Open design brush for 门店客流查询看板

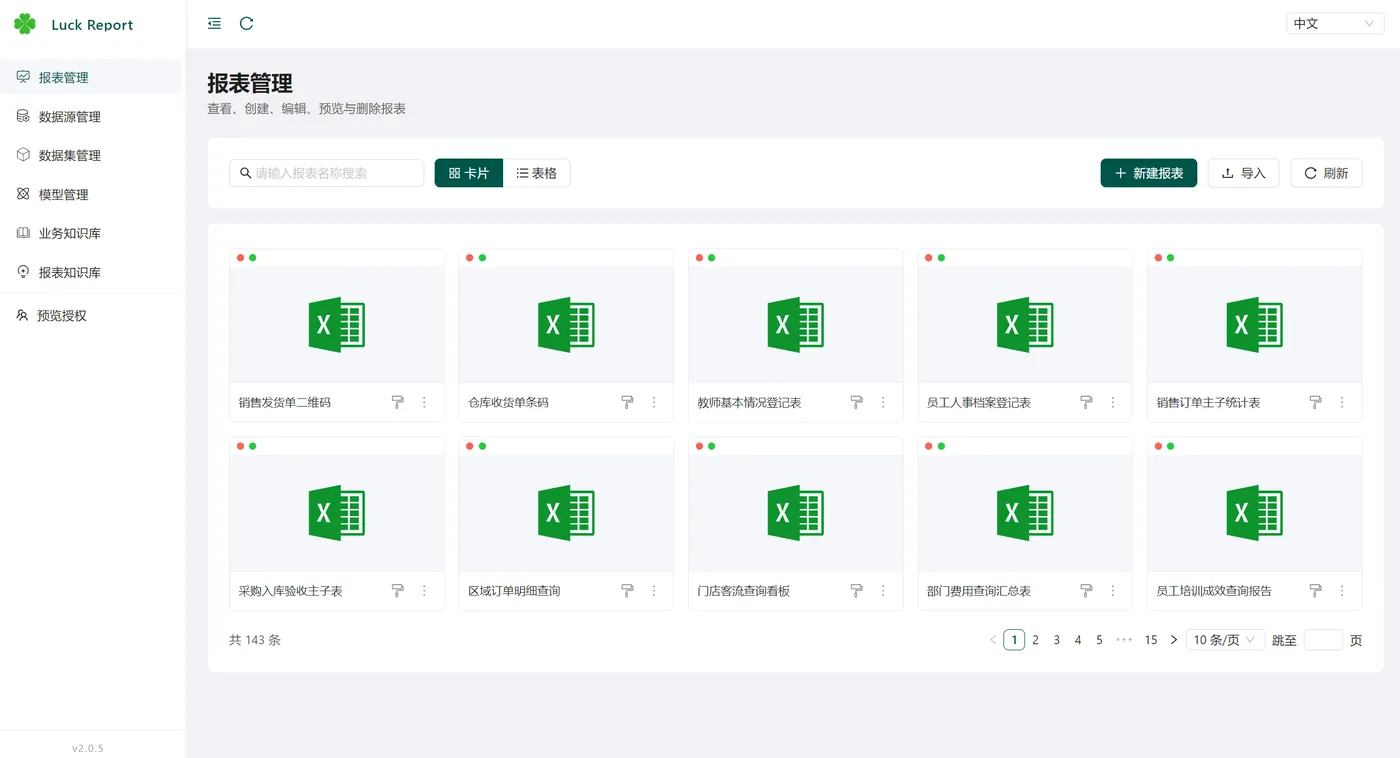point(857,591)
